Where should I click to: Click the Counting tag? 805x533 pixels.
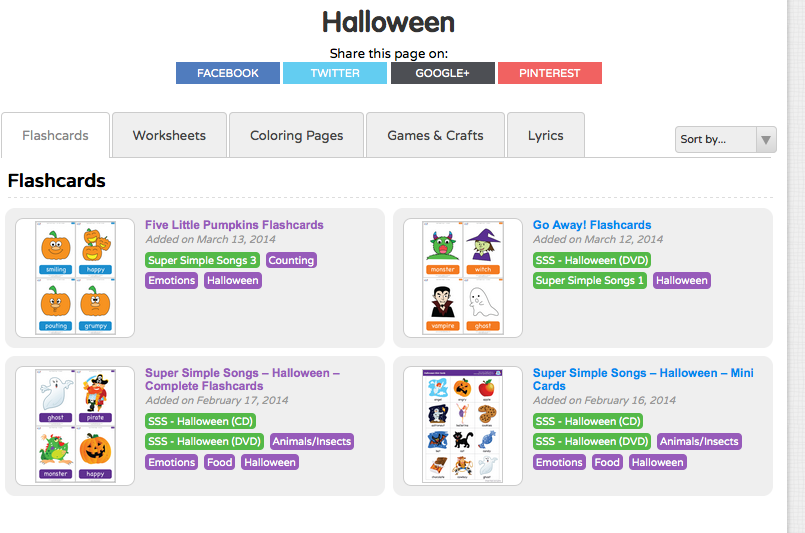click(291, 260)
